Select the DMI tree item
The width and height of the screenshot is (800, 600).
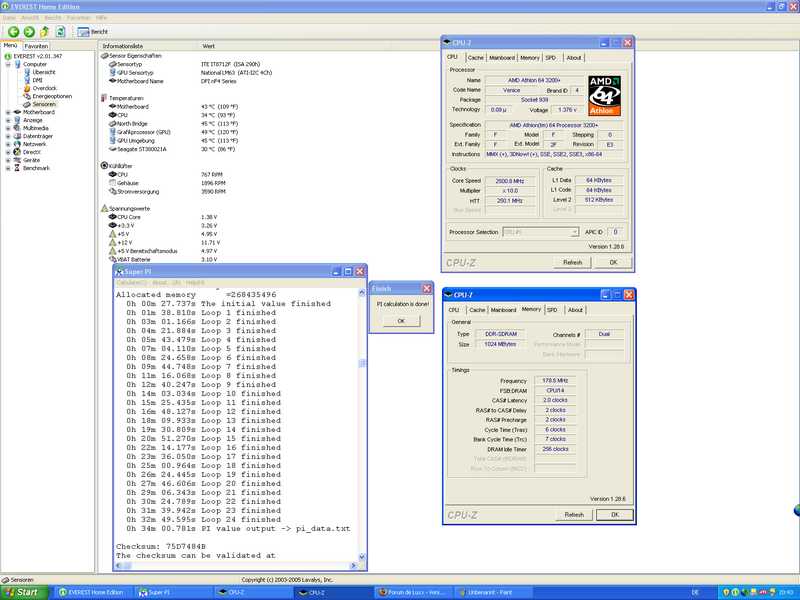(34, 80)
